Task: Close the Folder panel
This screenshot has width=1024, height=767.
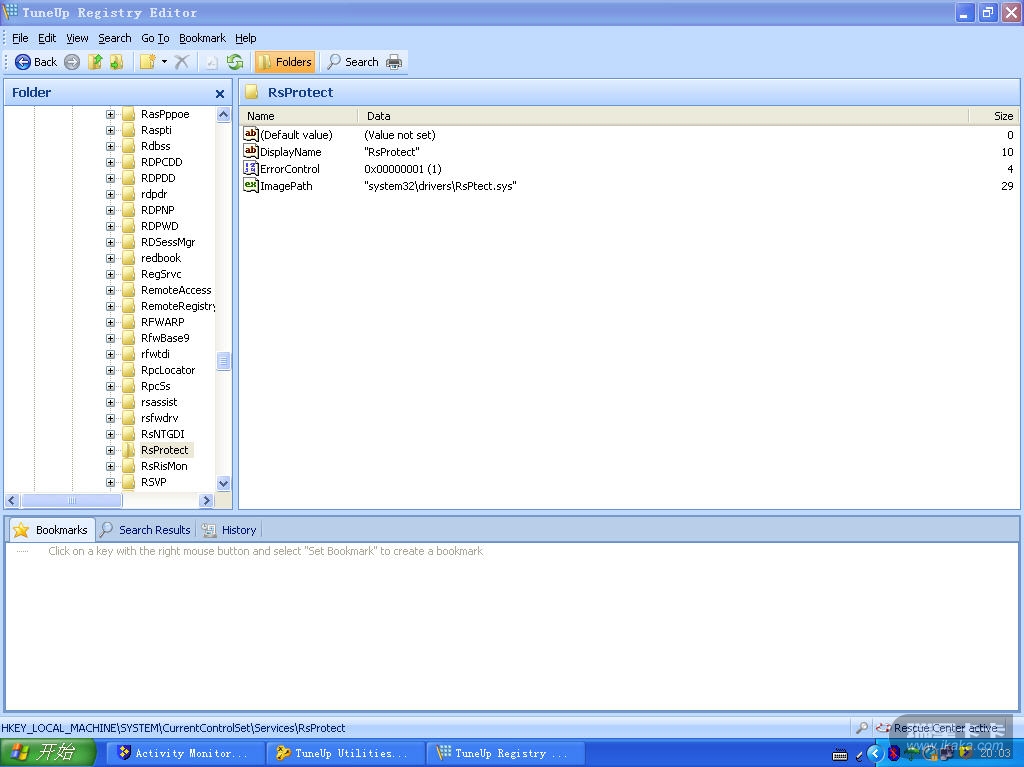Action: [220, 94]
